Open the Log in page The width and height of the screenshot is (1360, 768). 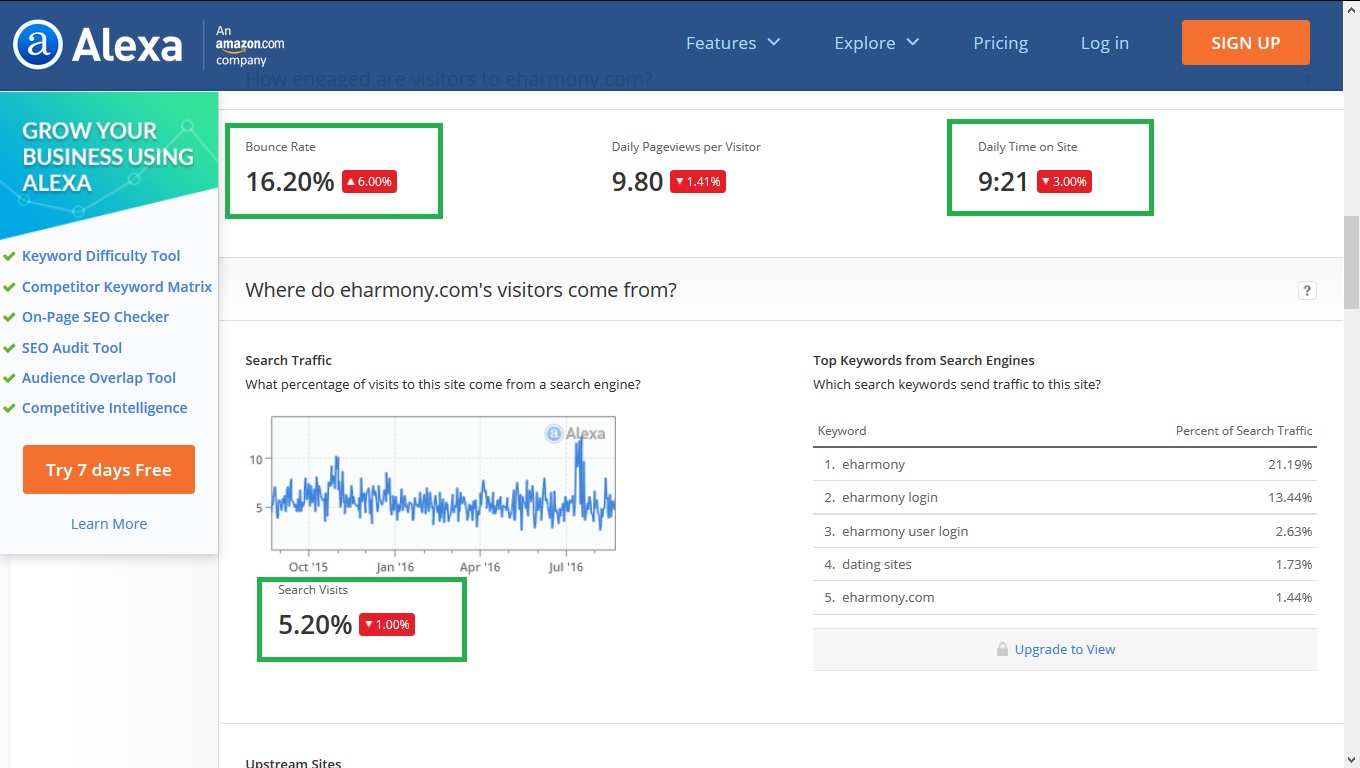[x=1105, y=43]
